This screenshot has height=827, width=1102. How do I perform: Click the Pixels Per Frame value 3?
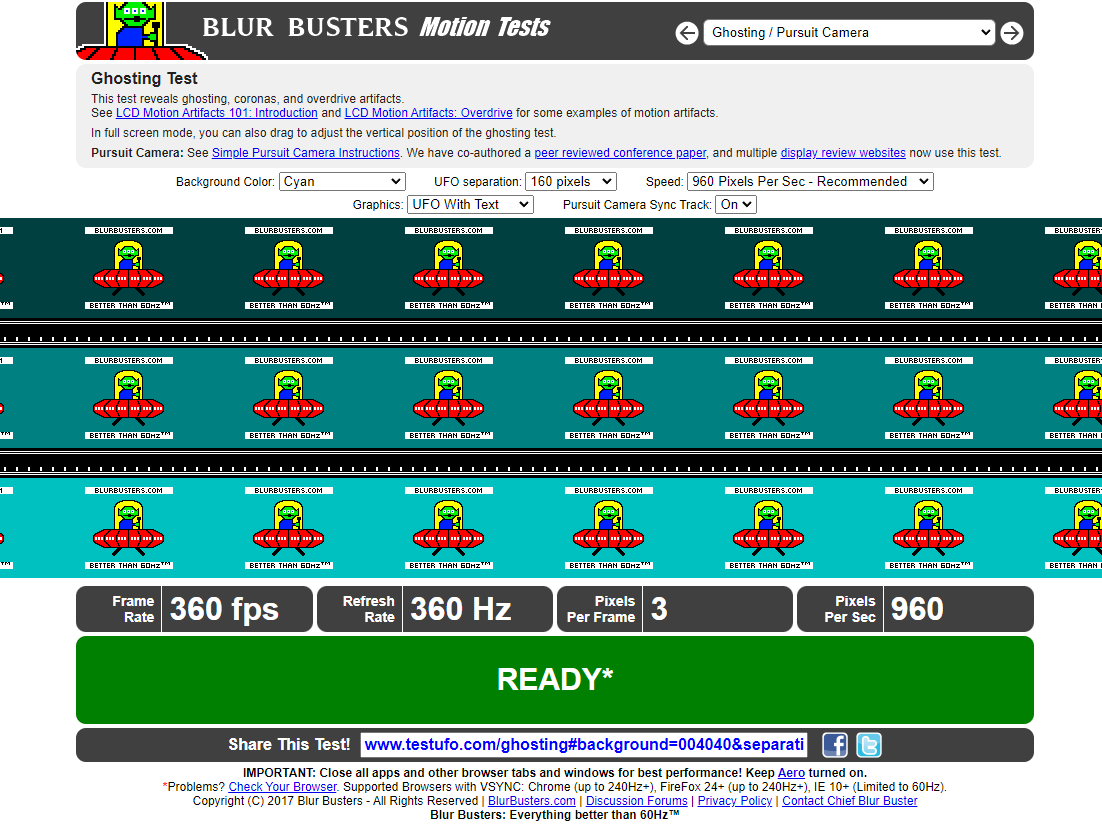click(x=659, y=609)
